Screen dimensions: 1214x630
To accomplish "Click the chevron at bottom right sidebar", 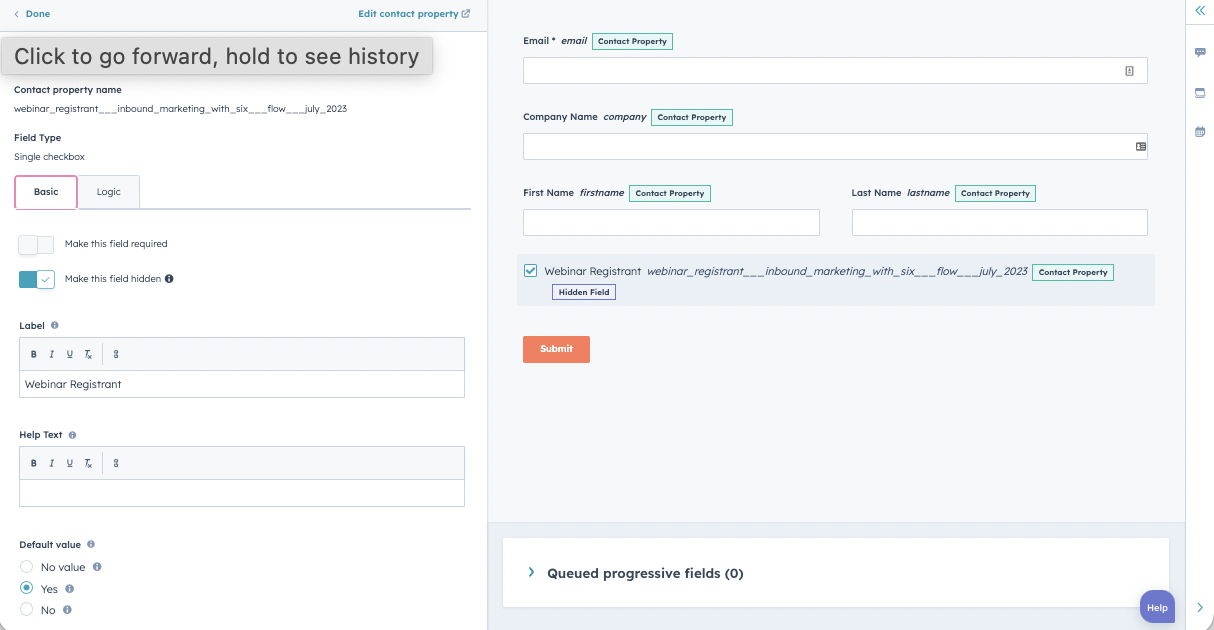I will point(1200,607).
